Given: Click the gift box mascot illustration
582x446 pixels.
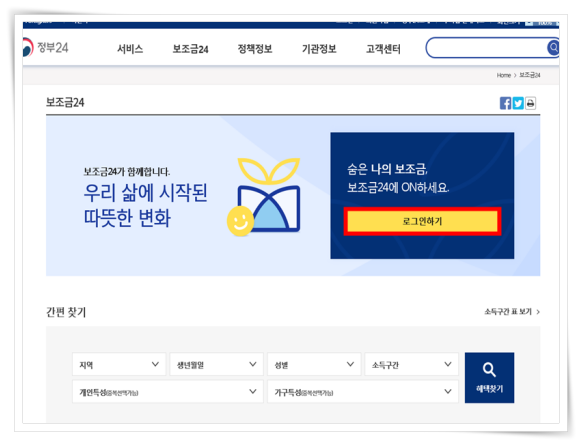Looking at the screenshot, I should (265, 197).
